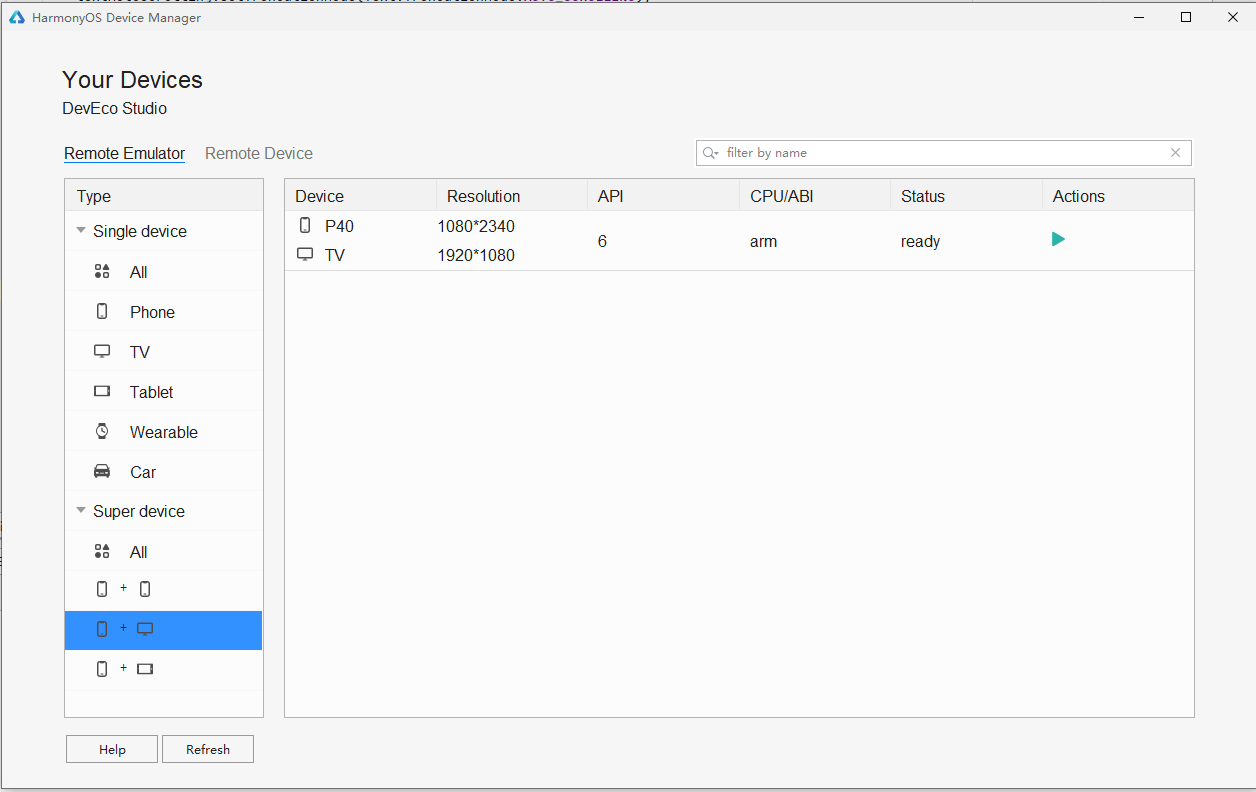This screenshot has width=1256, height=792.
Task: Maximize the Device Manager window
Action: (1186, 17)
